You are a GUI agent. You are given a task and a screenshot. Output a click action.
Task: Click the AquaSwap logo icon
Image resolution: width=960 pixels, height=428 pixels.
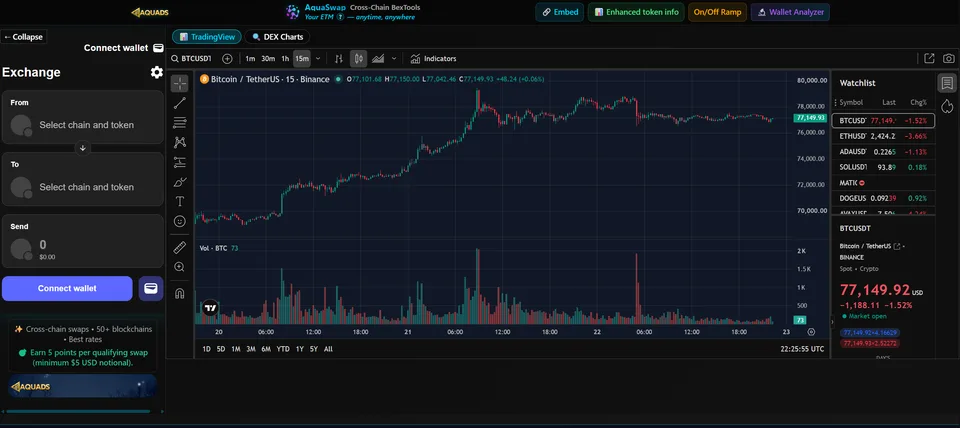coord(293,12)
